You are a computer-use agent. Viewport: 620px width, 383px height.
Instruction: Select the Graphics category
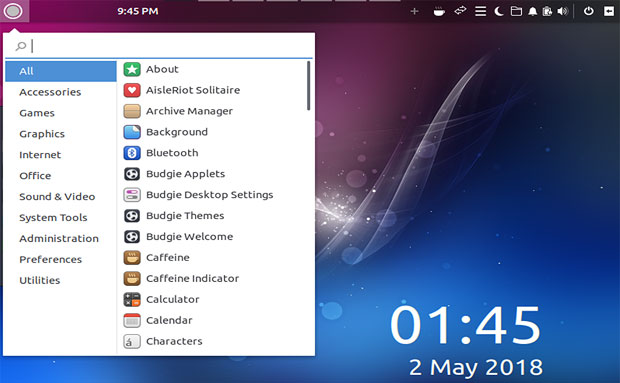click(x=61, y=134)
